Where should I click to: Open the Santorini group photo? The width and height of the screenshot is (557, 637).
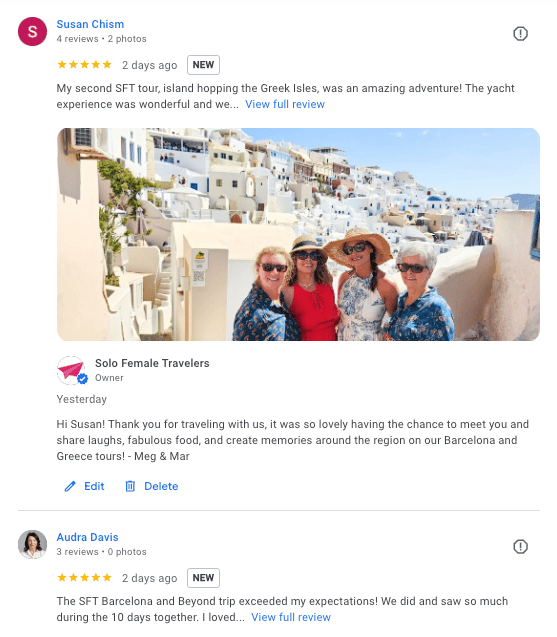coord(298,234)
